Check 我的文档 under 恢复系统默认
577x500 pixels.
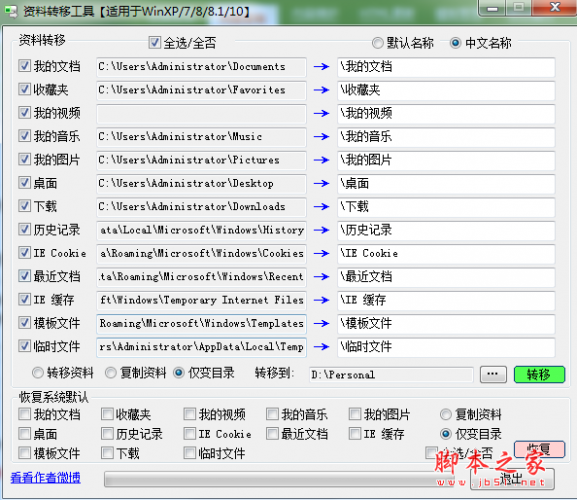24,414
